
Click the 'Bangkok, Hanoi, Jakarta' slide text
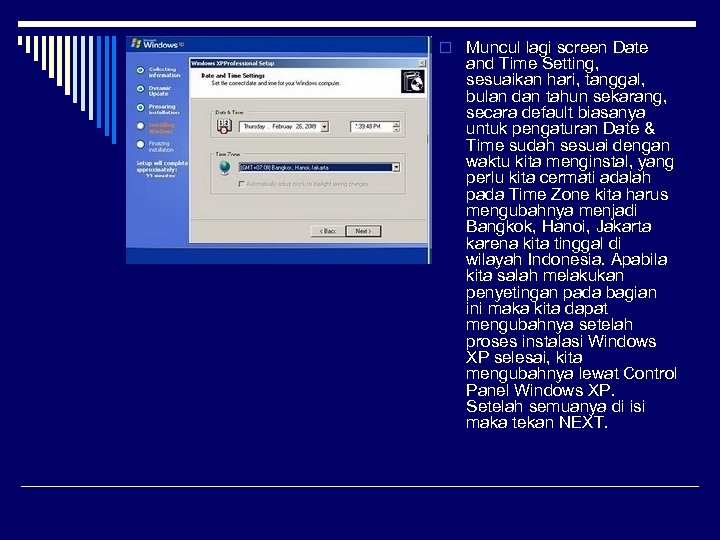pyautogui.click(x=558, y=227)
